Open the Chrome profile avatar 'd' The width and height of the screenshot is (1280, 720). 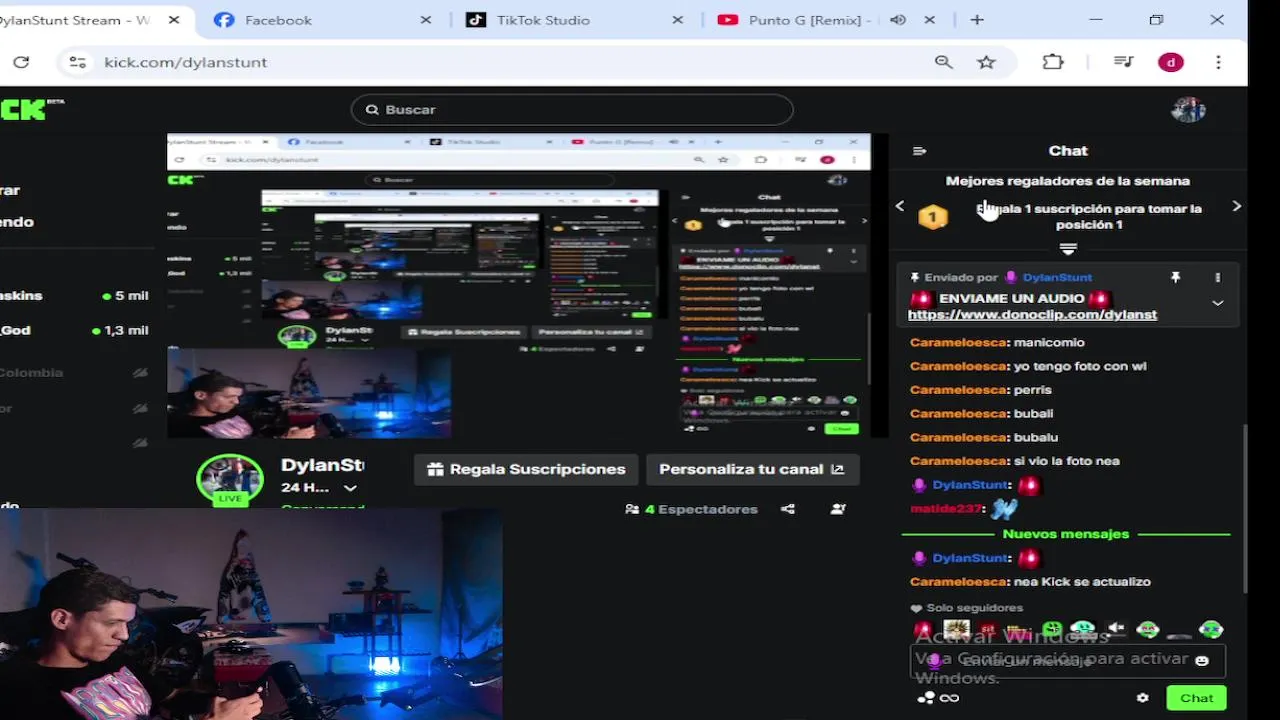click(1171, 62)
